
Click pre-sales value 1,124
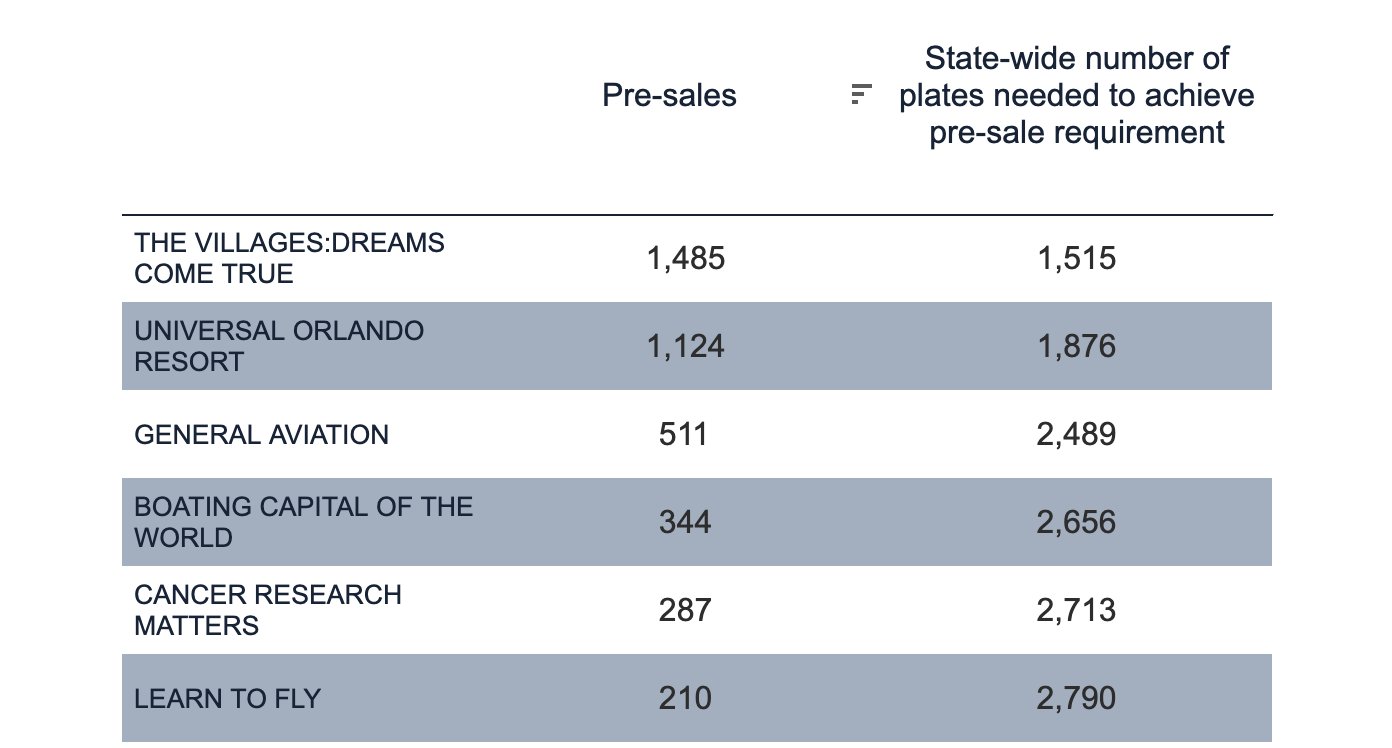pyautogui.click(x=685, y=347)
